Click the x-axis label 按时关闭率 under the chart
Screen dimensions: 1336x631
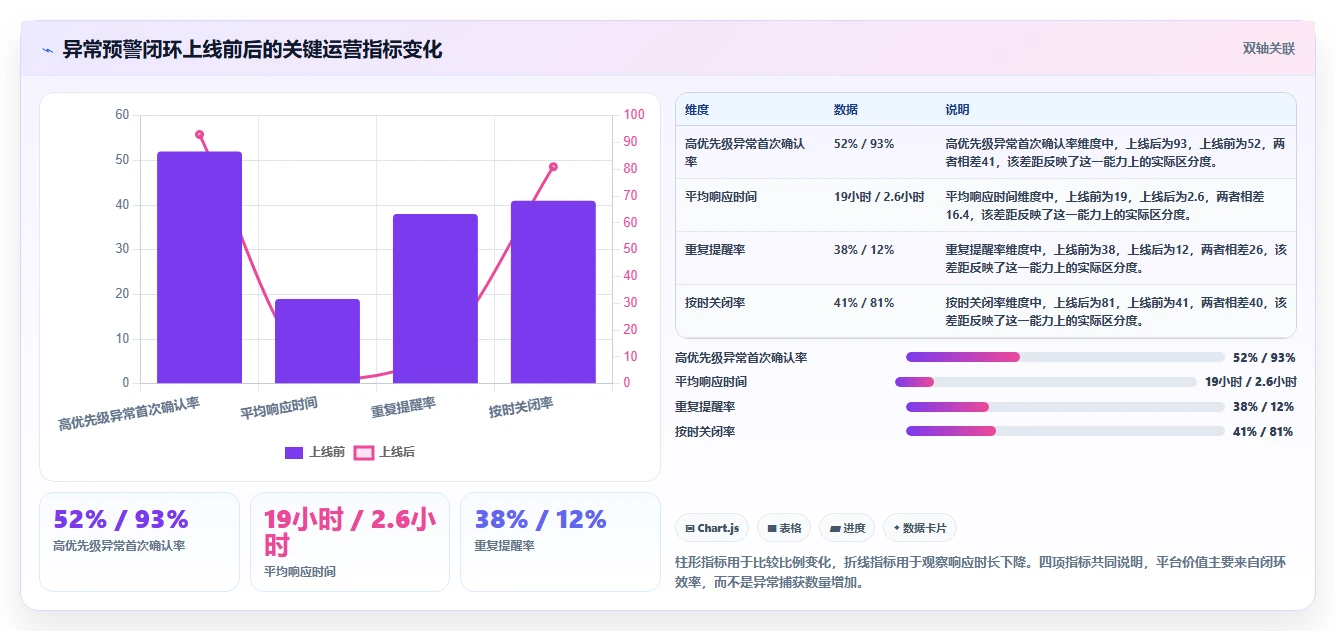(521, 408)
